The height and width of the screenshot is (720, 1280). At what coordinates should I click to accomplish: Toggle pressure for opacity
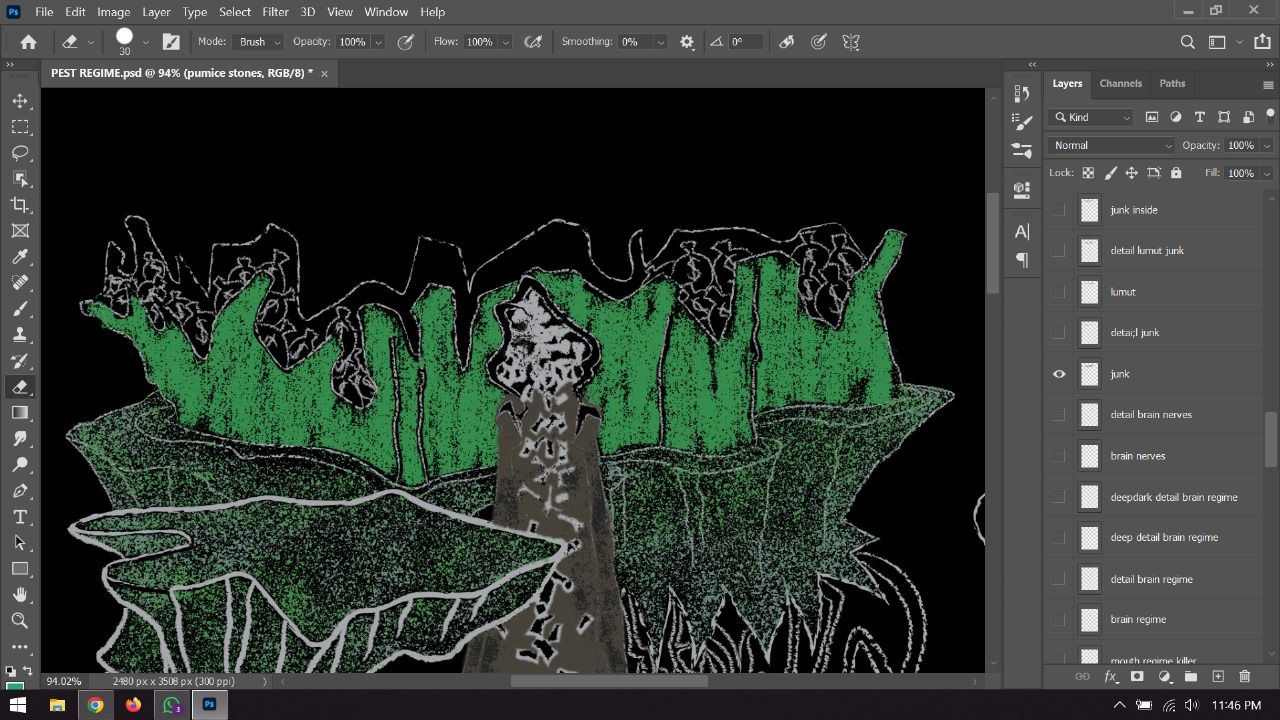(406, 42)
